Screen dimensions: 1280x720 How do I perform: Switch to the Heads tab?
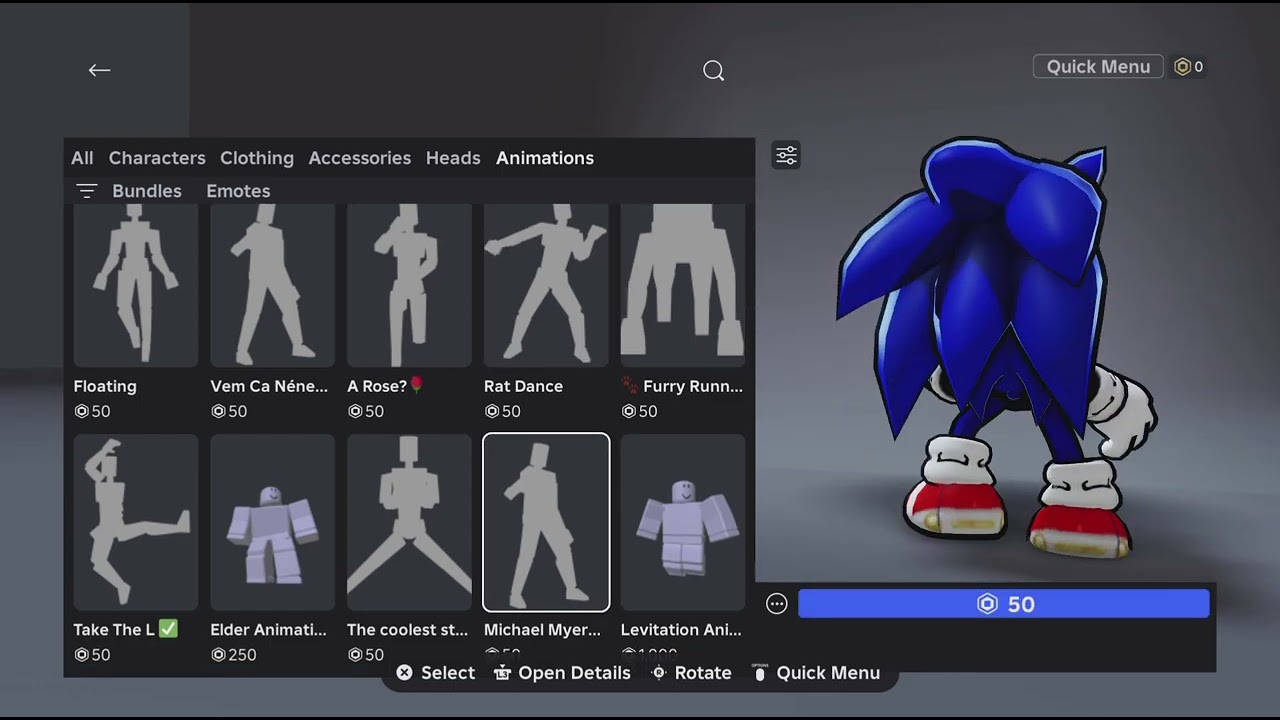(x=453, y=158)
